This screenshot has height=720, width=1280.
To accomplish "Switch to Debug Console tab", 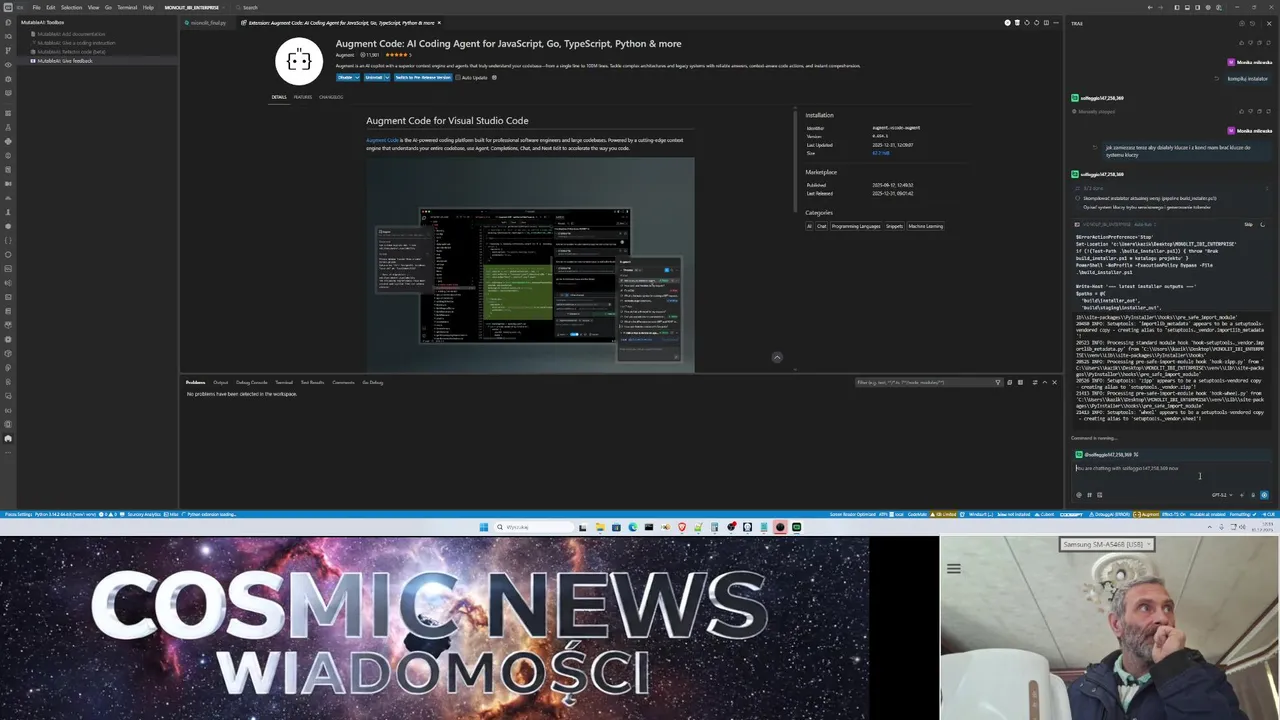I will (x=252, y=382).
